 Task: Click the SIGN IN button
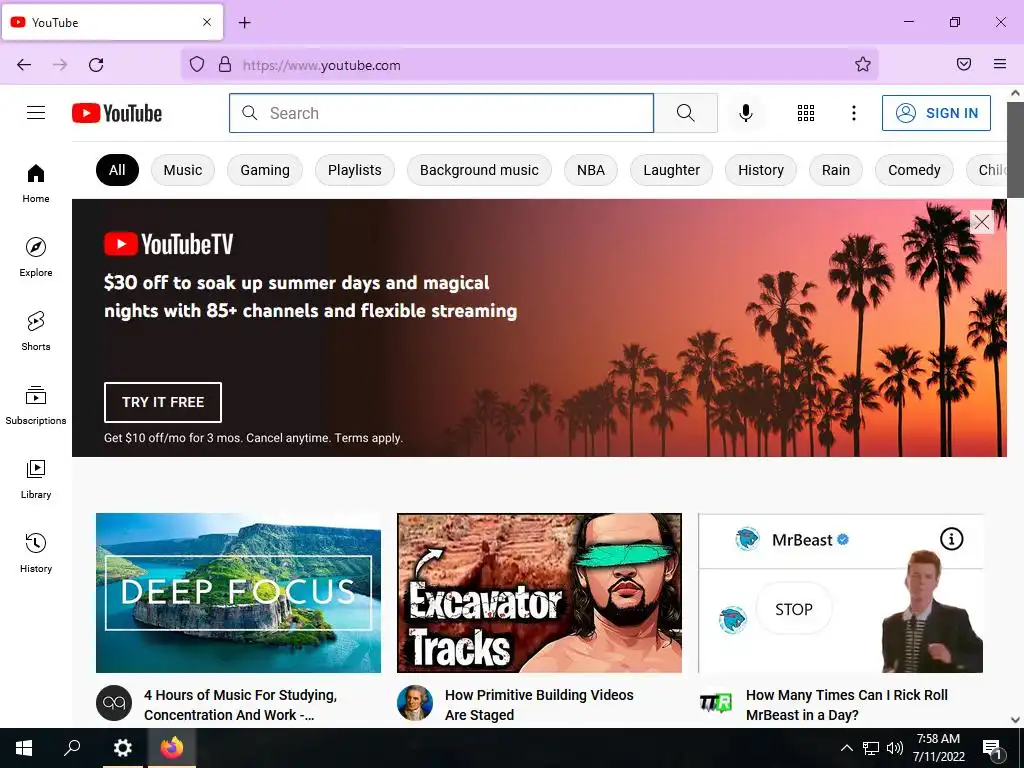click(x=936, y=113)
